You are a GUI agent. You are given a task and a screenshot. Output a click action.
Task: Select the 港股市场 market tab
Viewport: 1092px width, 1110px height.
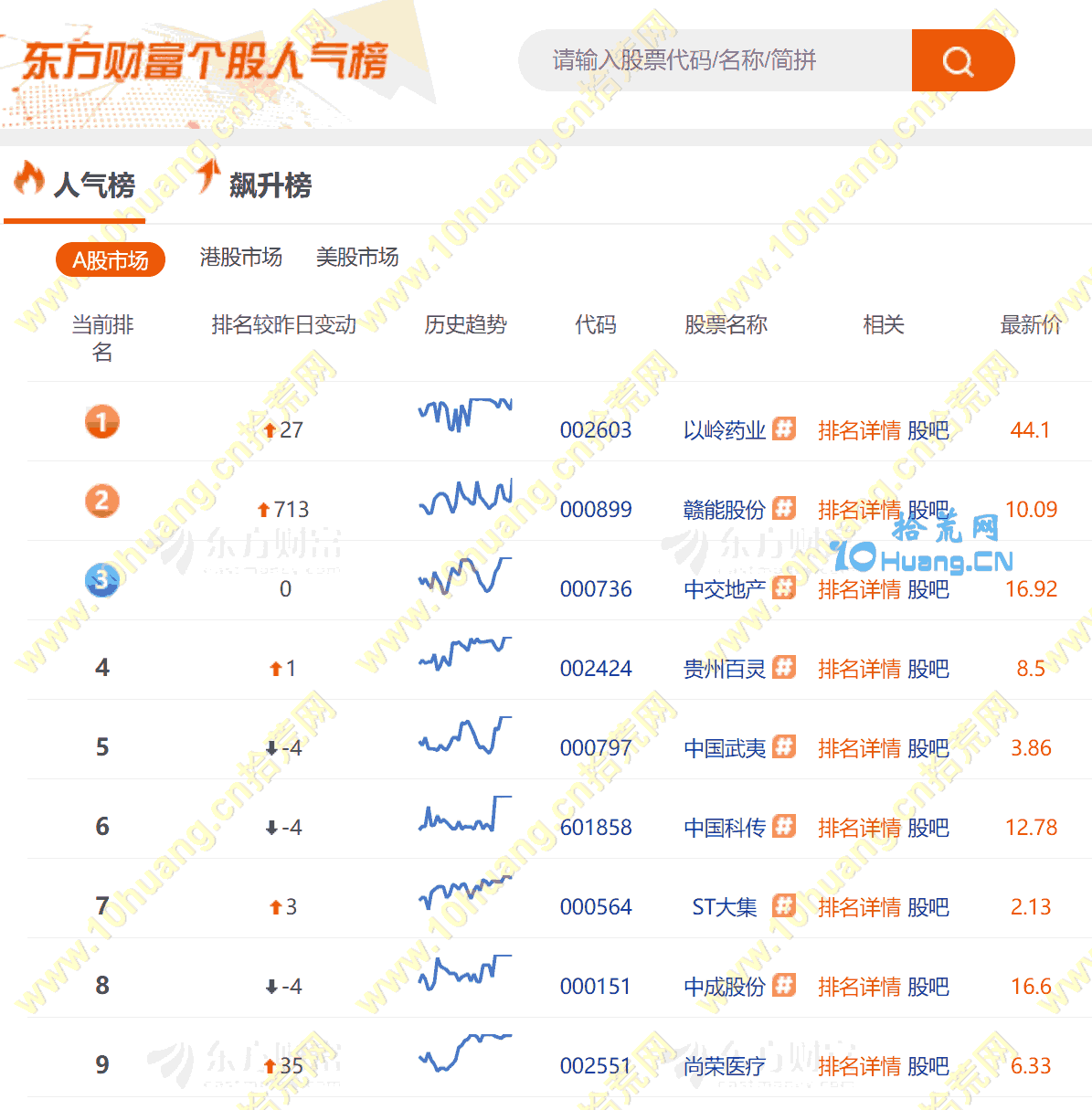point(241,258)
